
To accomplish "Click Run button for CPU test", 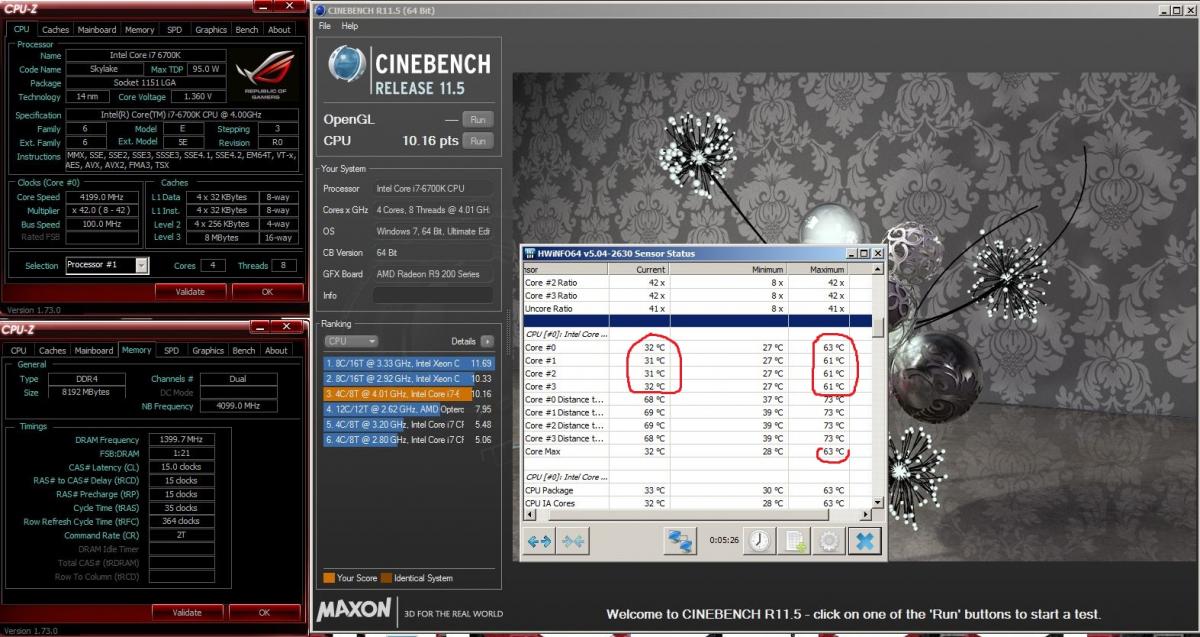I will (478, 141).
